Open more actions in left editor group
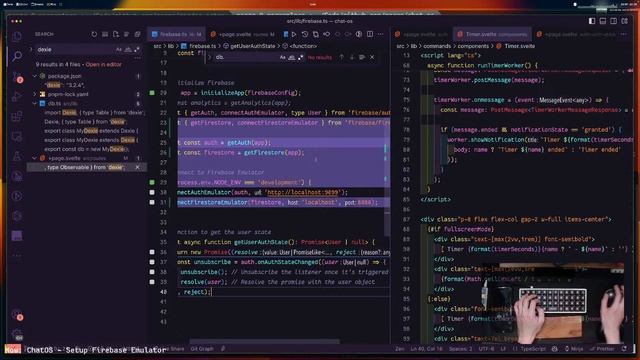Viewport: 640px width, 360px height. (380, 34)
